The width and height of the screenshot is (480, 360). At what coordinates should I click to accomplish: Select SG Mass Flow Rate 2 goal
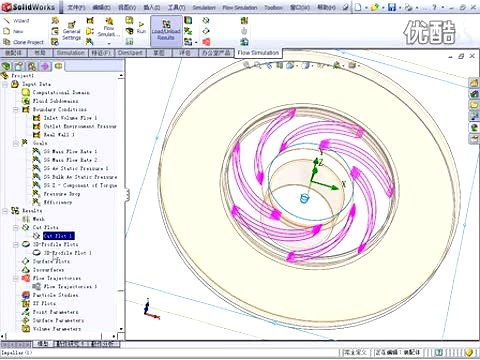click(x=70, y=160)
